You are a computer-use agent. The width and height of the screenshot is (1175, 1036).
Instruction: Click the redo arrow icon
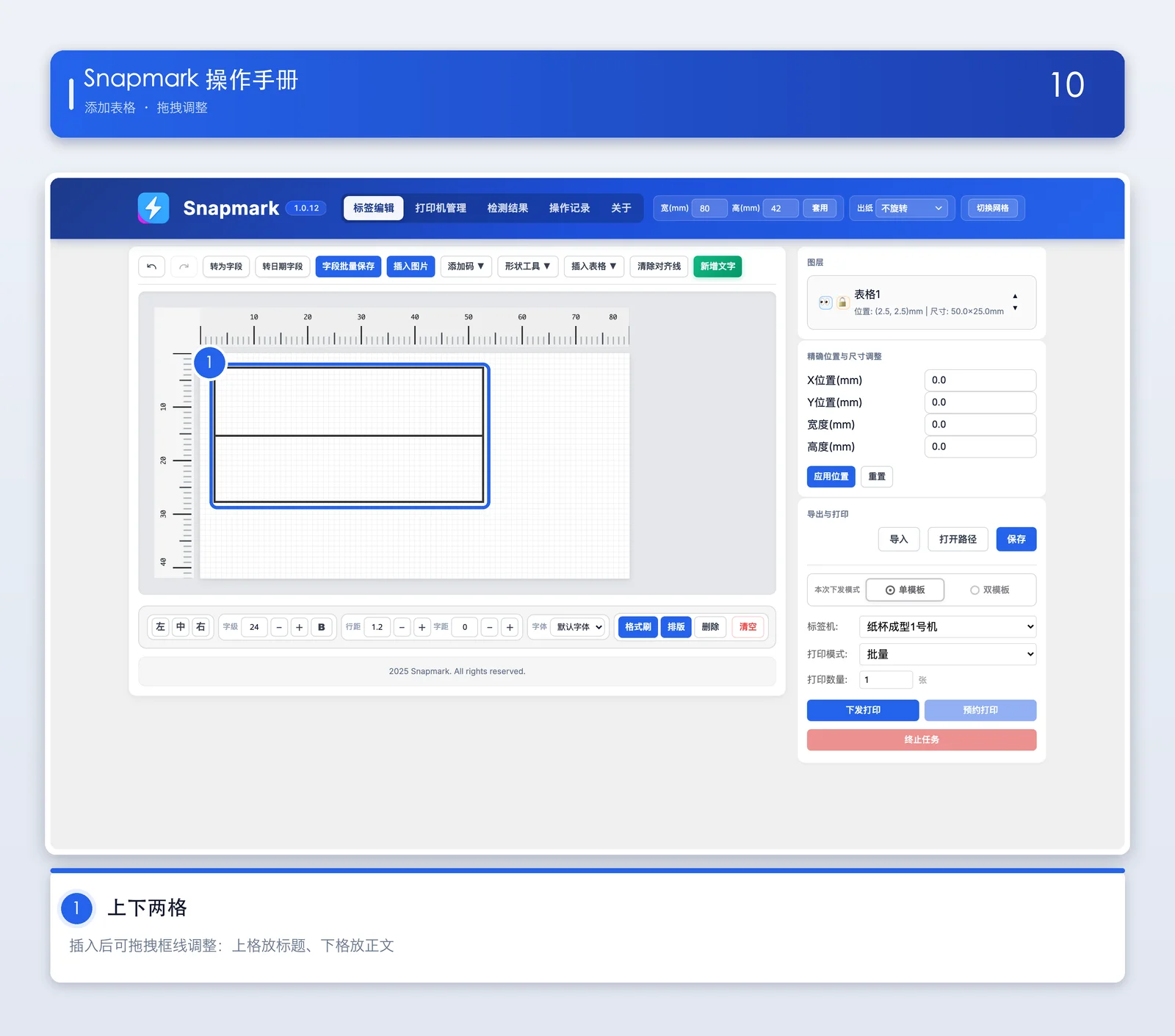[184, 267]
